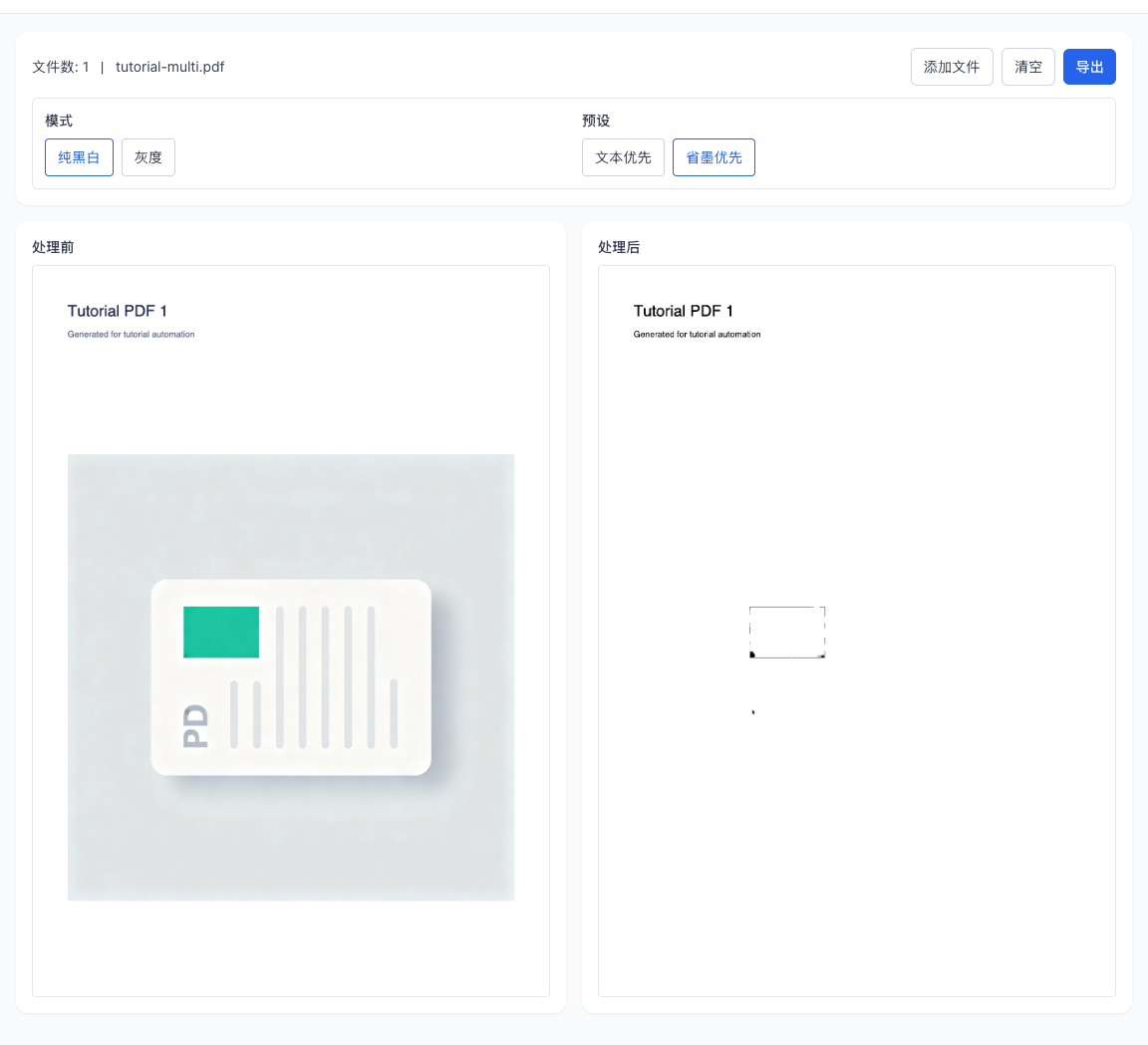Click the 添加文件 button
Image resolution: width=1148 pixels, height=1045 pixels.
pos(952,67)
